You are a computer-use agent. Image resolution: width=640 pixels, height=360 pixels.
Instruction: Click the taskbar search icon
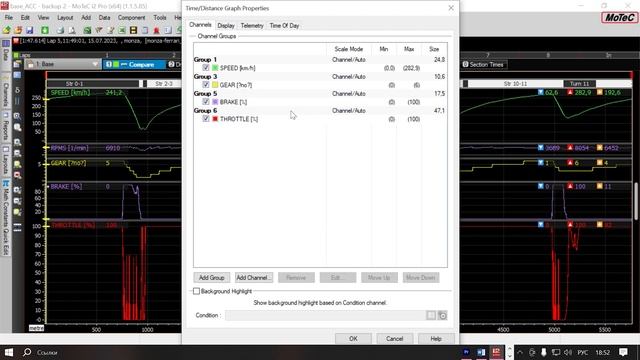click(27, 352)
